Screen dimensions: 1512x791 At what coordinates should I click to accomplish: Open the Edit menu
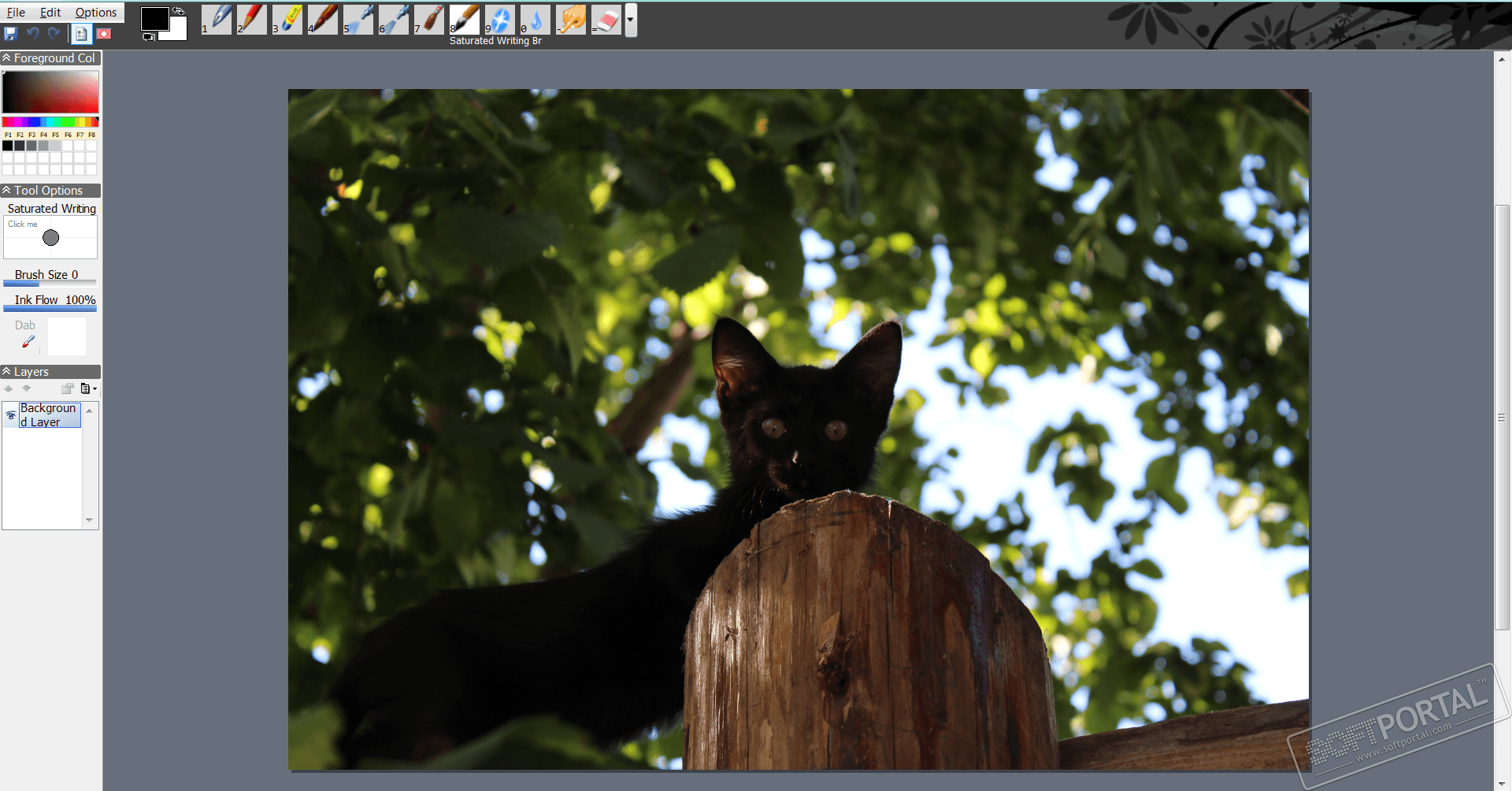click(x=50, y=13)
